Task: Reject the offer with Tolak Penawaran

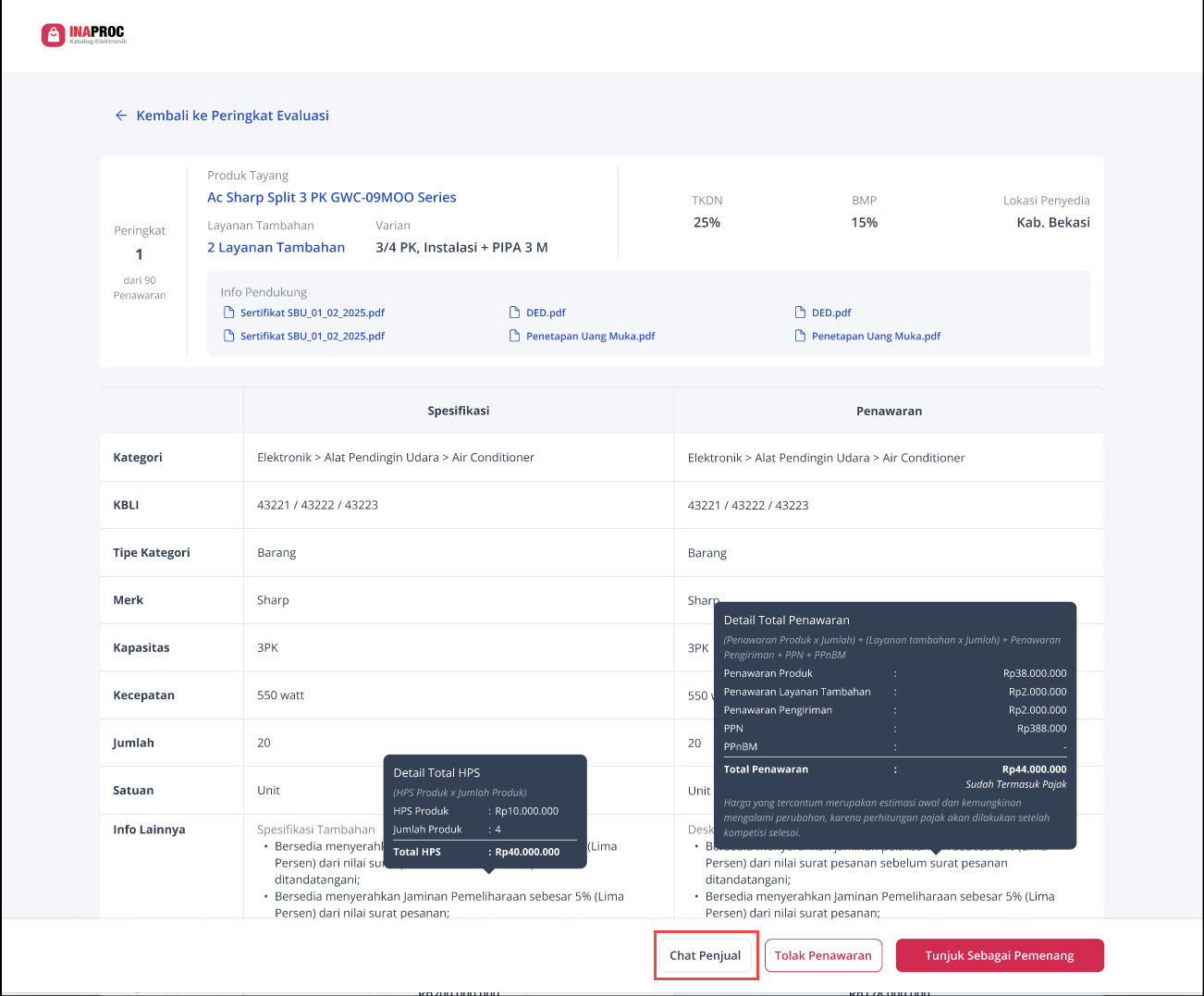Action: point(823,955)
